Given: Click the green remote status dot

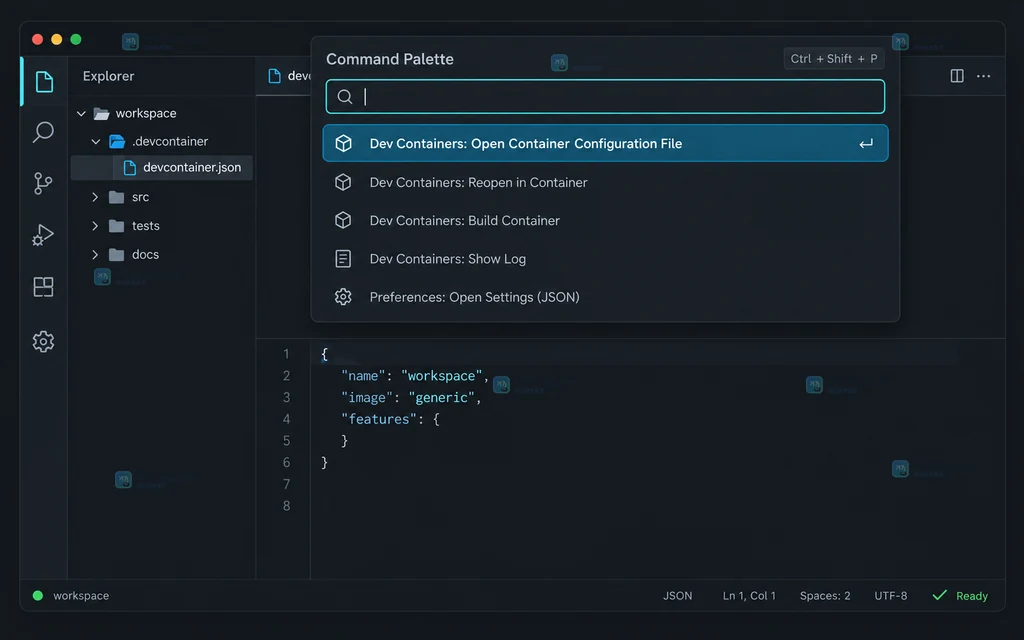Looking at the screenshot, I should point(38,596).
